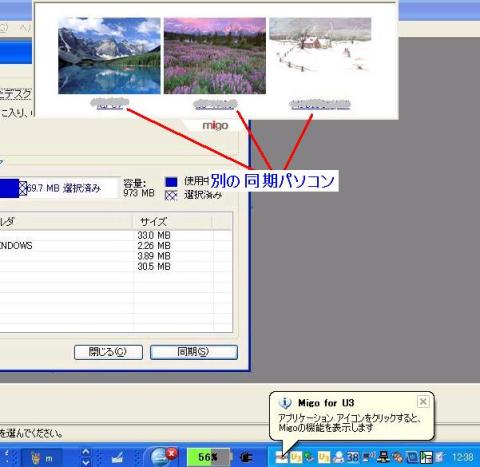Open the purple flower field thumbnail

[215, 56]
